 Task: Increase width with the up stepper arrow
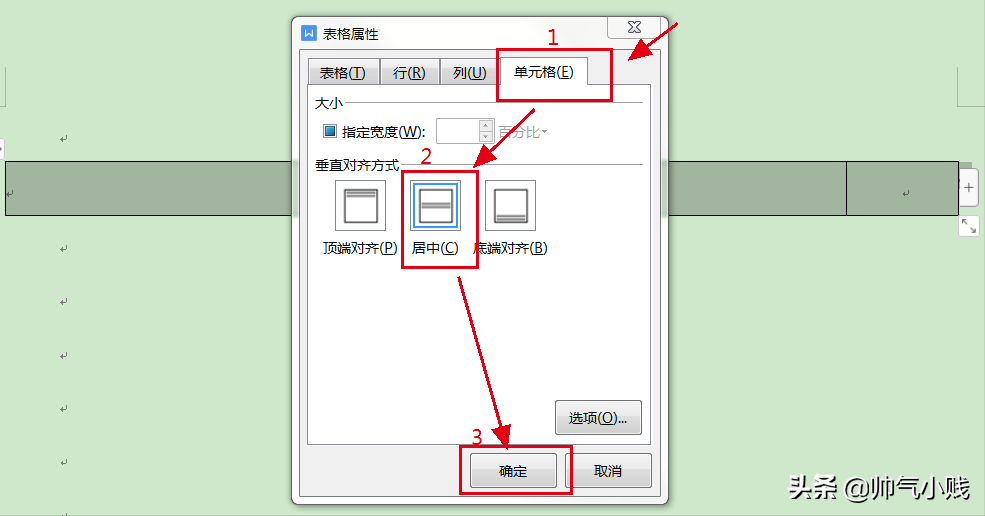[486, 126]
